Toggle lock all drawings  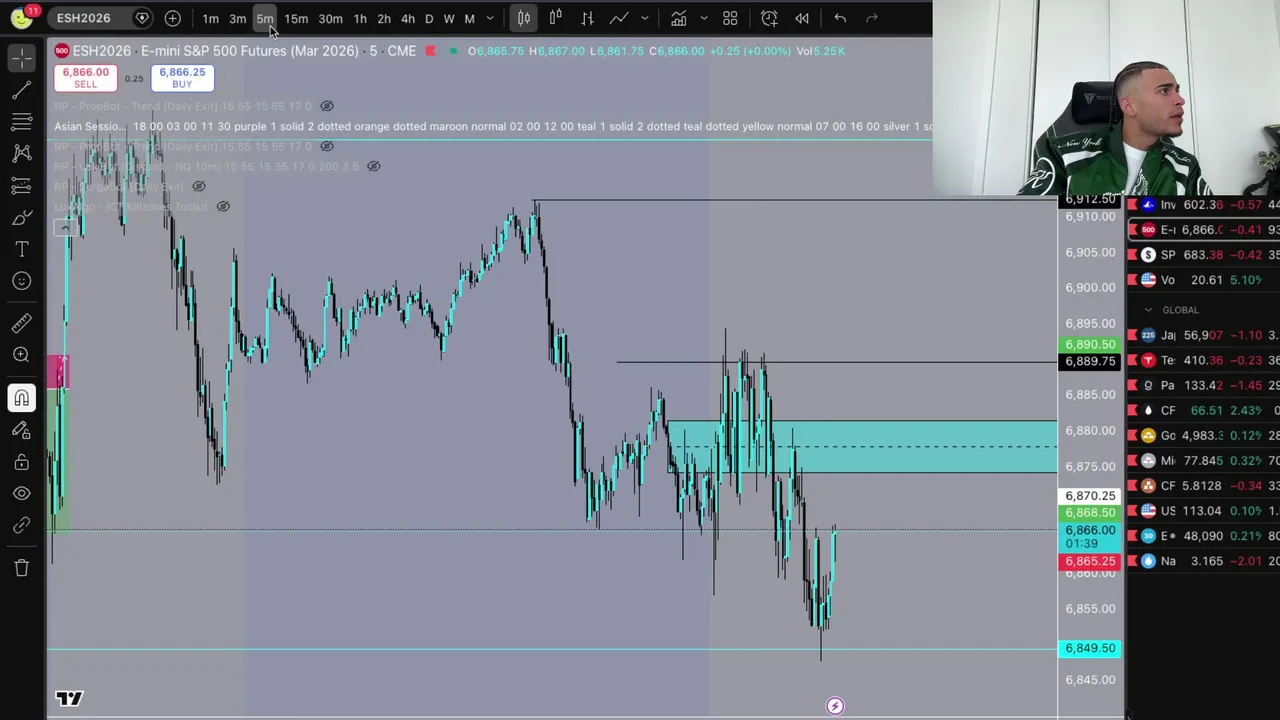point(21,462)
